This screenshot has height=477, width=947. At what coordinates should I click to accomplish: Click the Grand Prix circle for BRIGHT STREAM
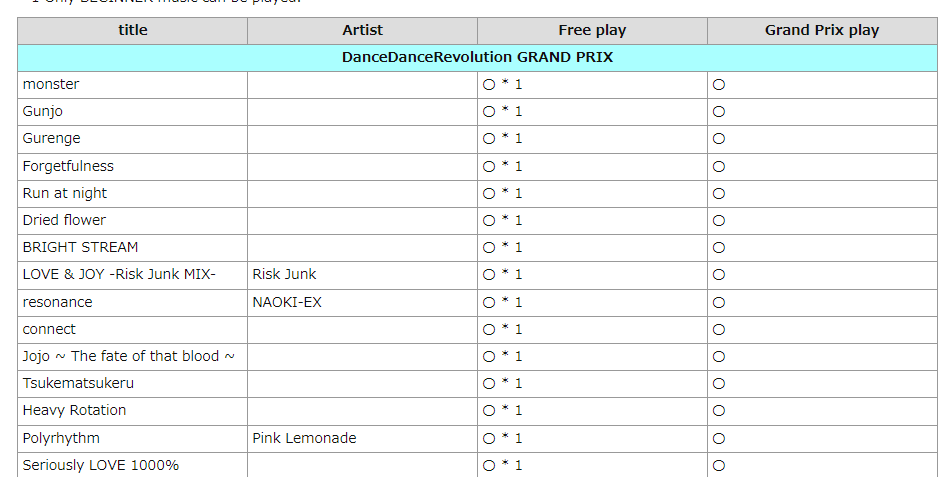pos(718,248)
